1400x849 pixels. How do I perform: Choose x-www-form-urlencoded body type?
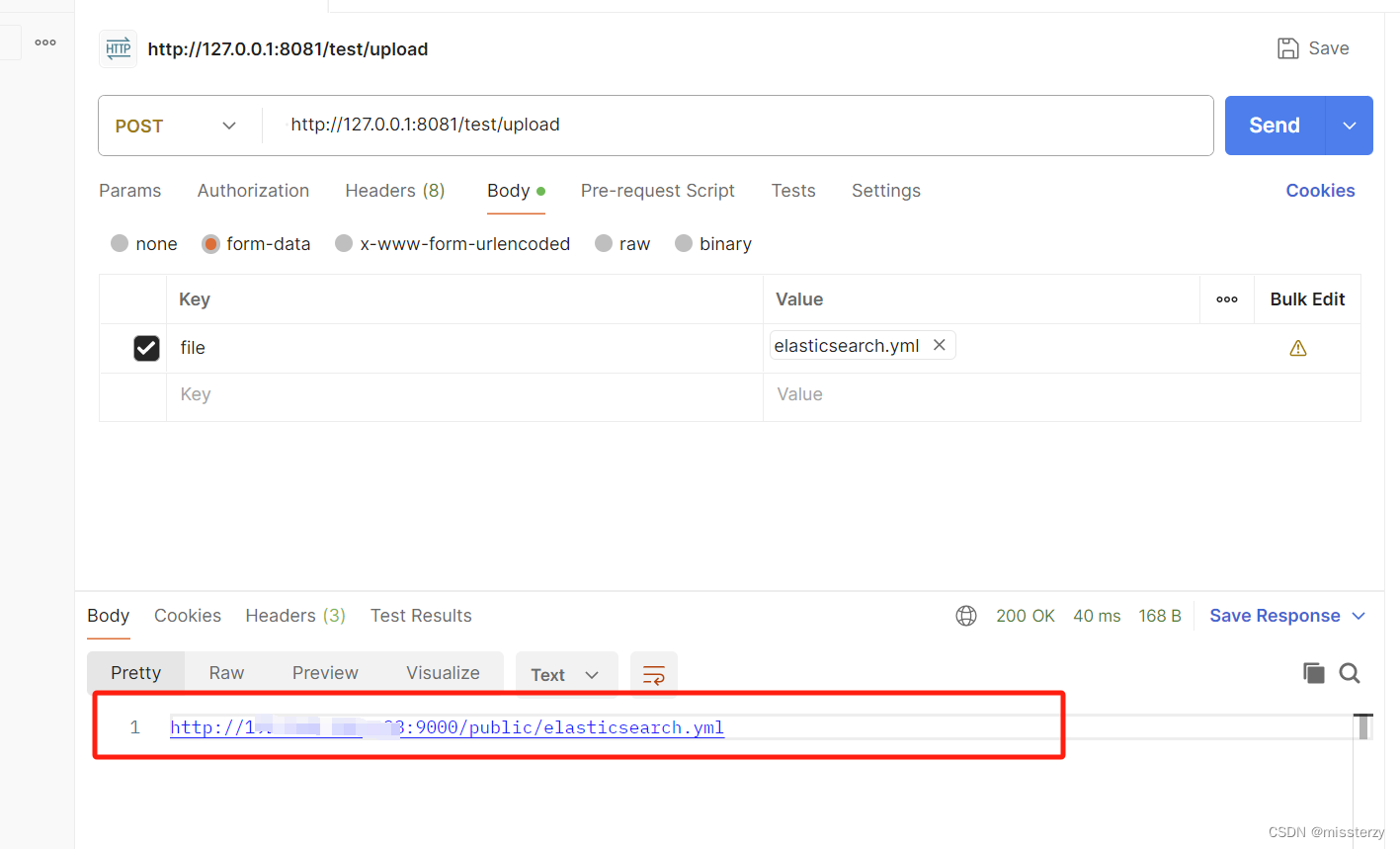click(344, 243)
